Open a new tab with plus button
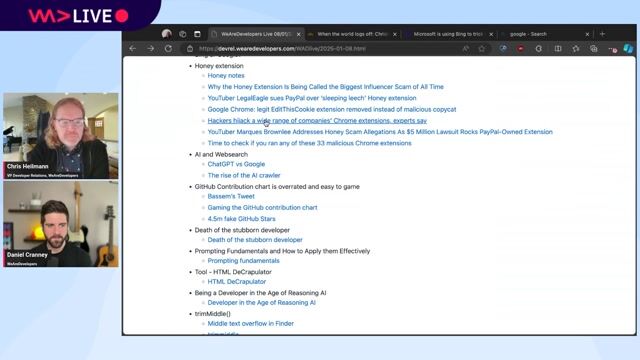The width and height of the screenshot is (640, 360). coord(602,34)
